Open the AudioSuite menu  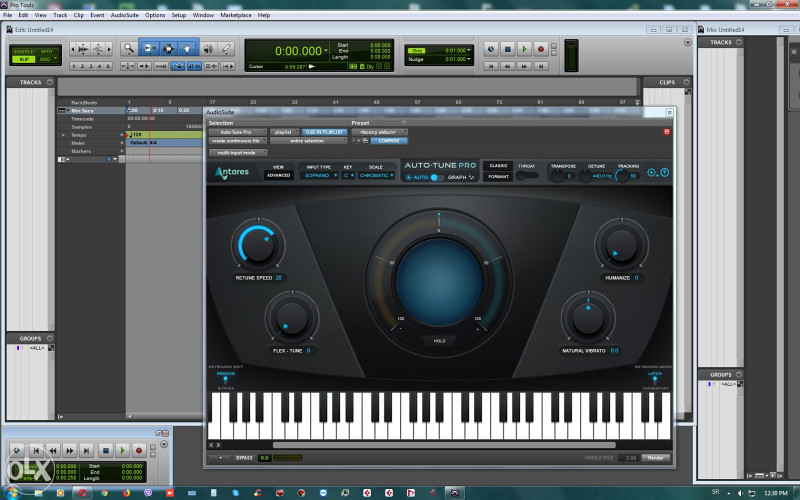coord(124,15)
